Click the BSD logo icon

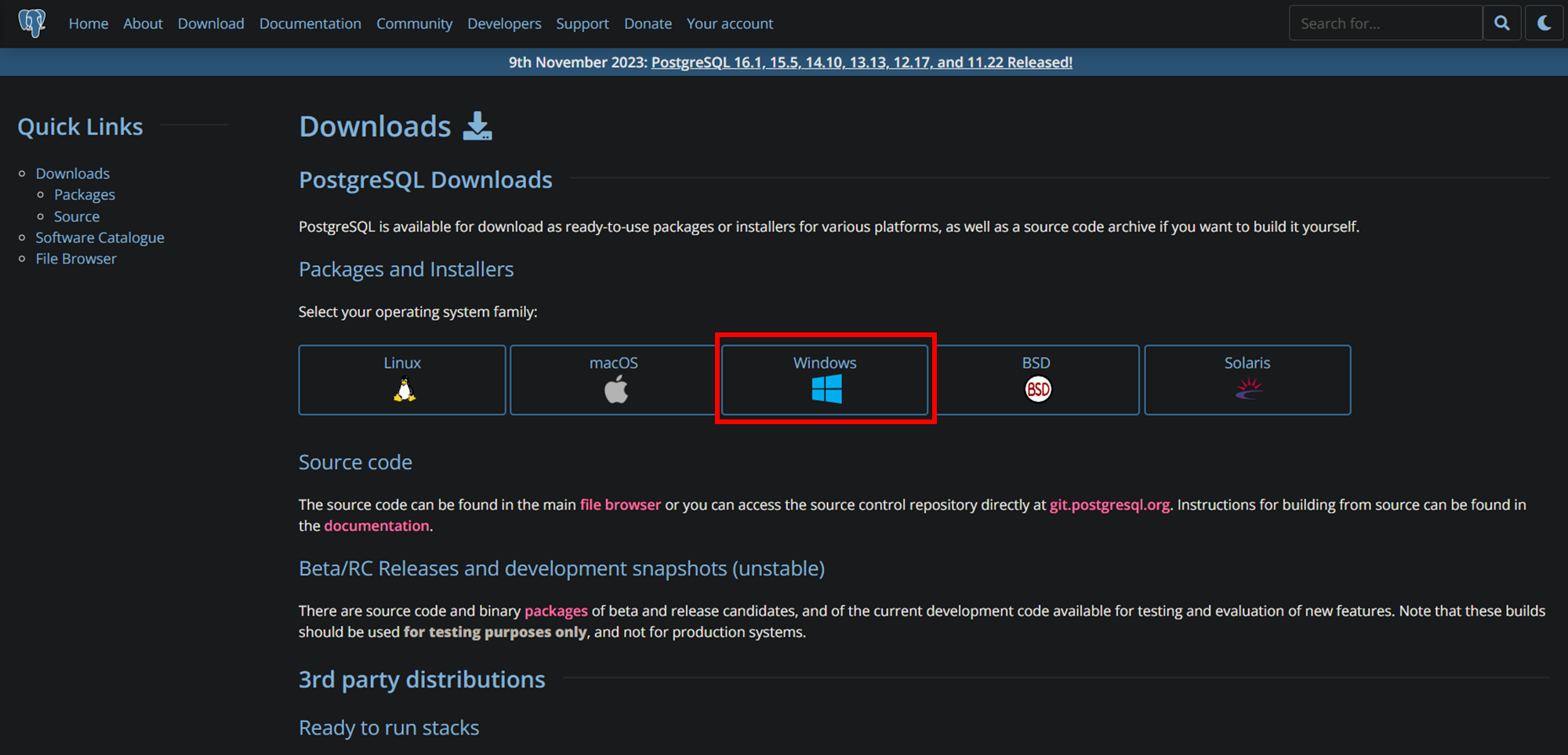(1038, 389)
